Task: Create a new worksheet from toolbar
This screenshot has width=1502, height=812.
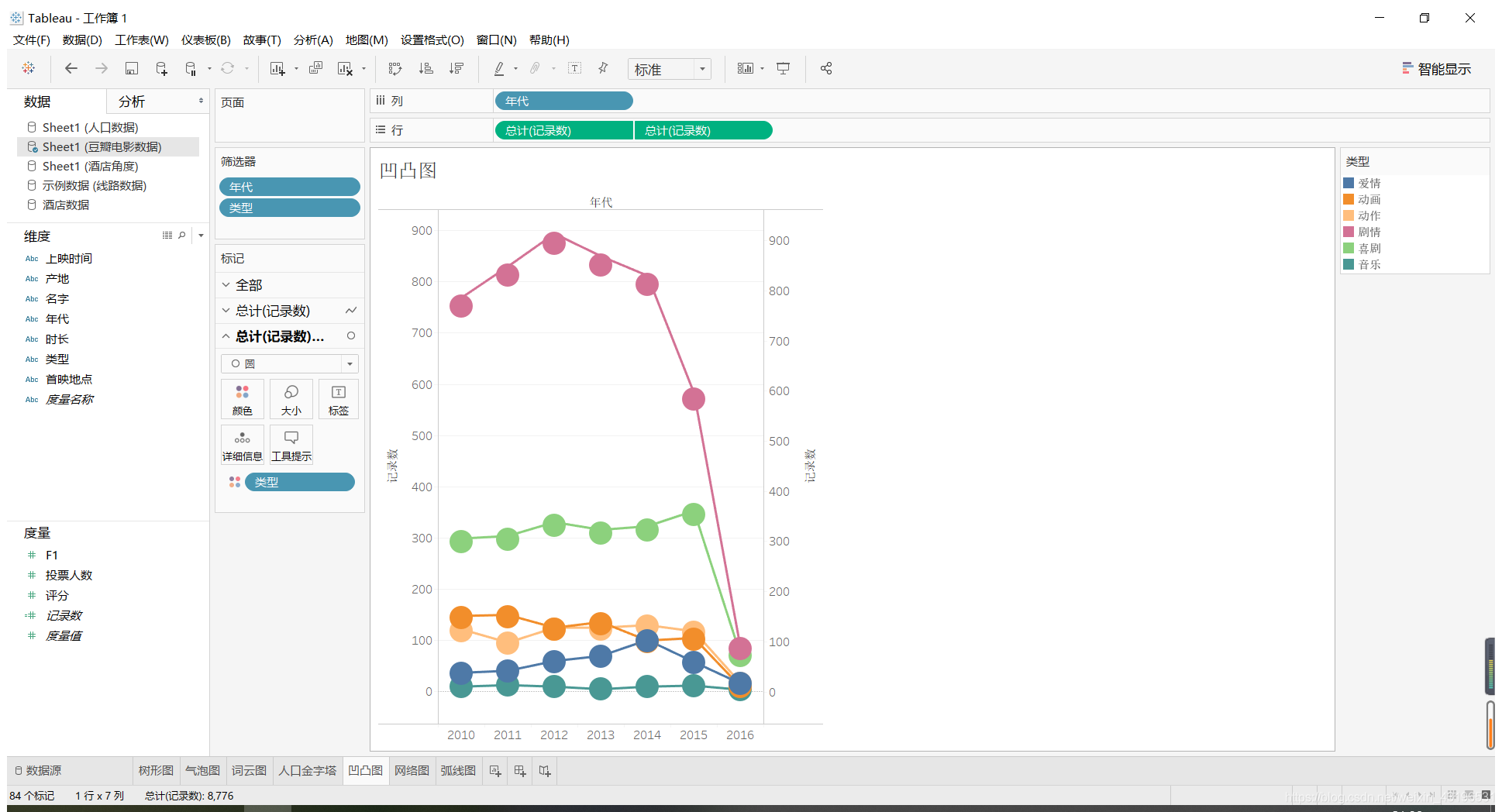Action: [277, 68]
